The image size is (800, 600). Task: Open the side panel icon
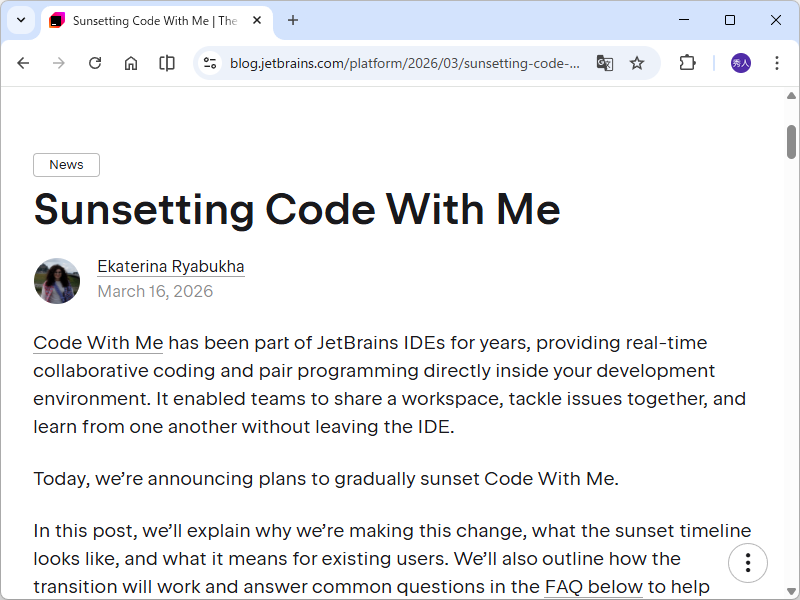[167, 63]
